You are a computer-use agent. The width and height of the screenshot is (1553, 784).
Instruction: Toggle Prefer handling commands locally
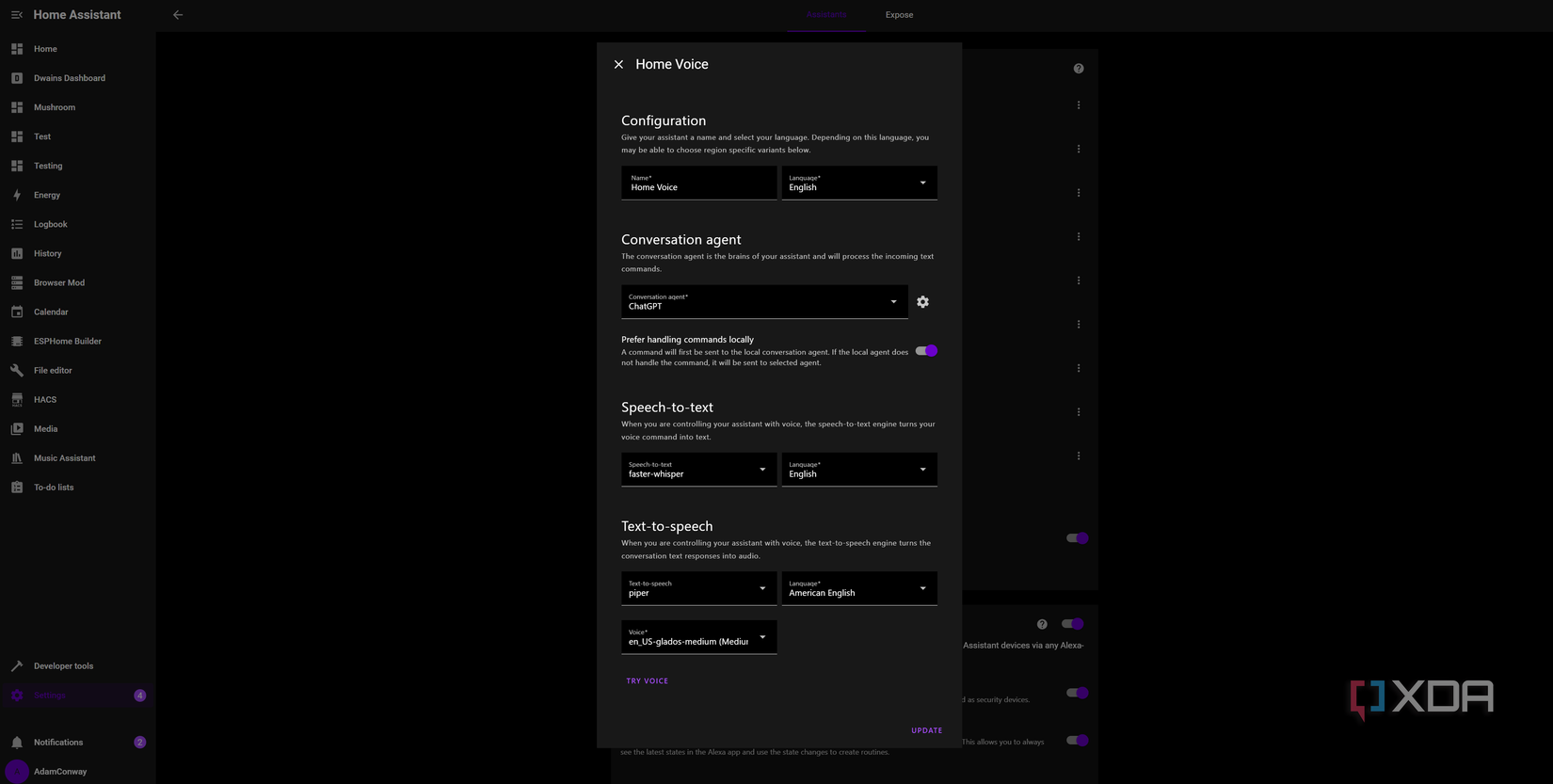[926, 351]
